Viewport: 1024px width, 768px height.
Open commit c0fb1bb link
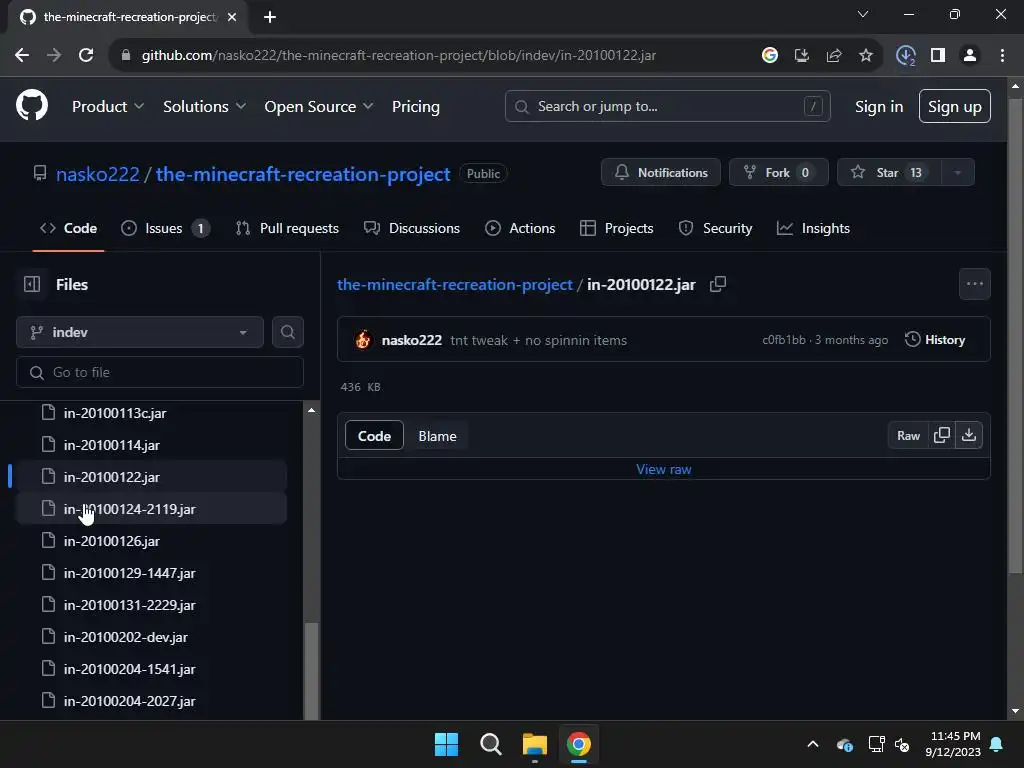[784, 340]
